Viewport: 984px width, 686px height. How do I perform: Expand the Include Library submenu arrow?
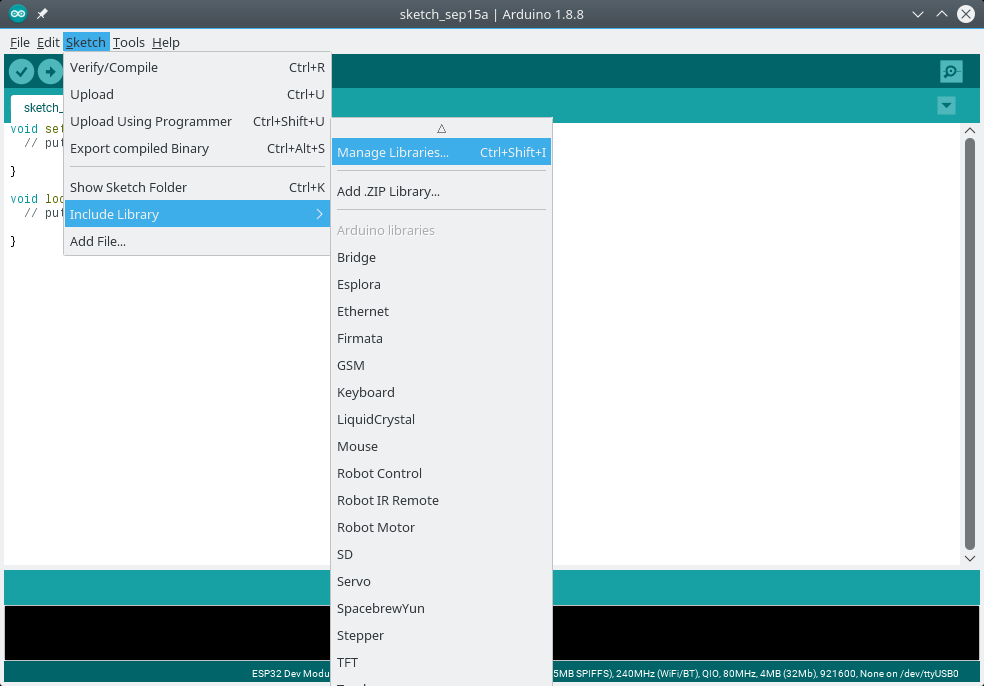(319, 214)
